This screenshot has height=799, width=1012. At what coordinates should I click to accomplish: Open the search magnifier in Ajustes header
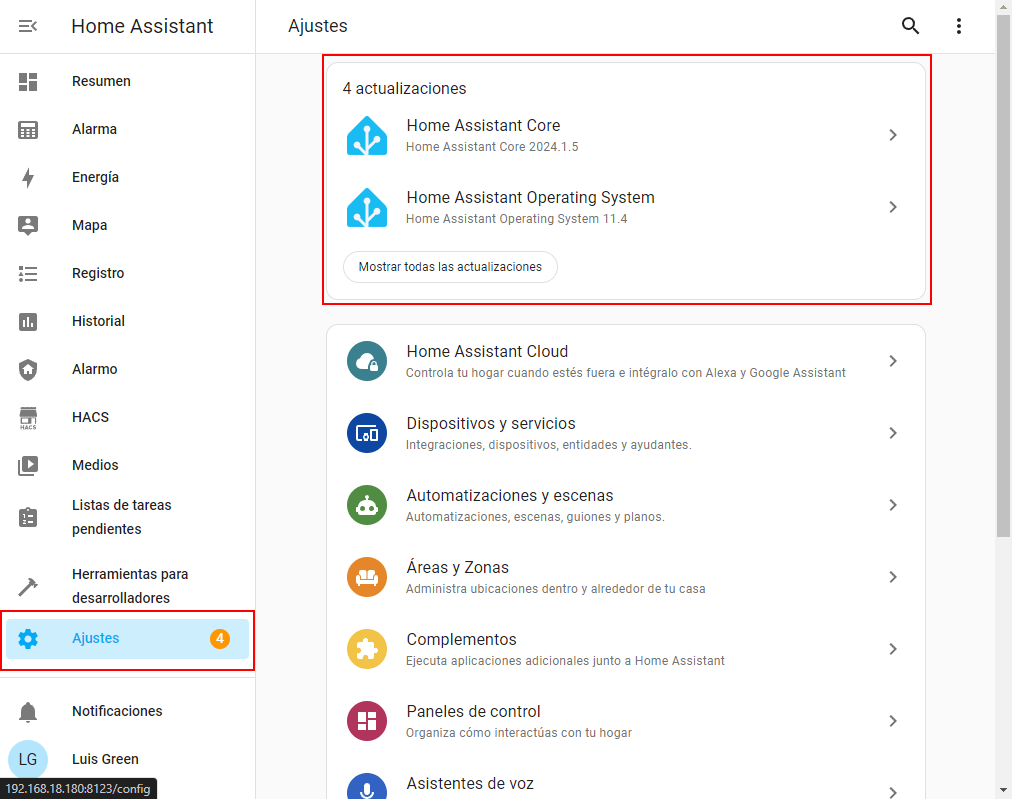(x=910, y=26)
